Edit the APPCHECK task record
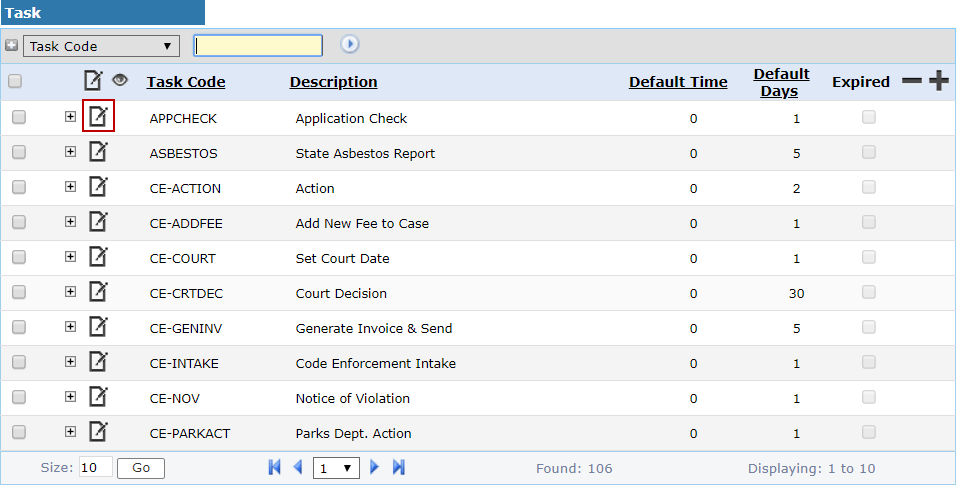The width and height of the screenshot is (956, 485). 98,115
